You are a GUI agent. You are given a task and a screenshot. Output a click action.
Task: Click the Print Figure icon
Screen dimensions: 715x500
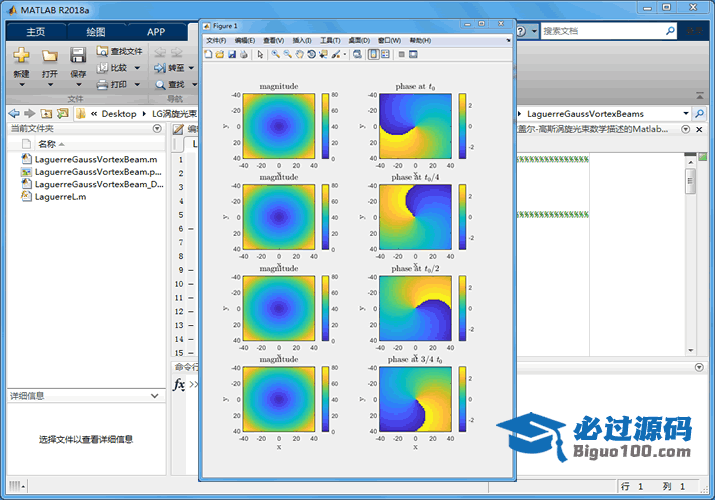pos(244,54)
